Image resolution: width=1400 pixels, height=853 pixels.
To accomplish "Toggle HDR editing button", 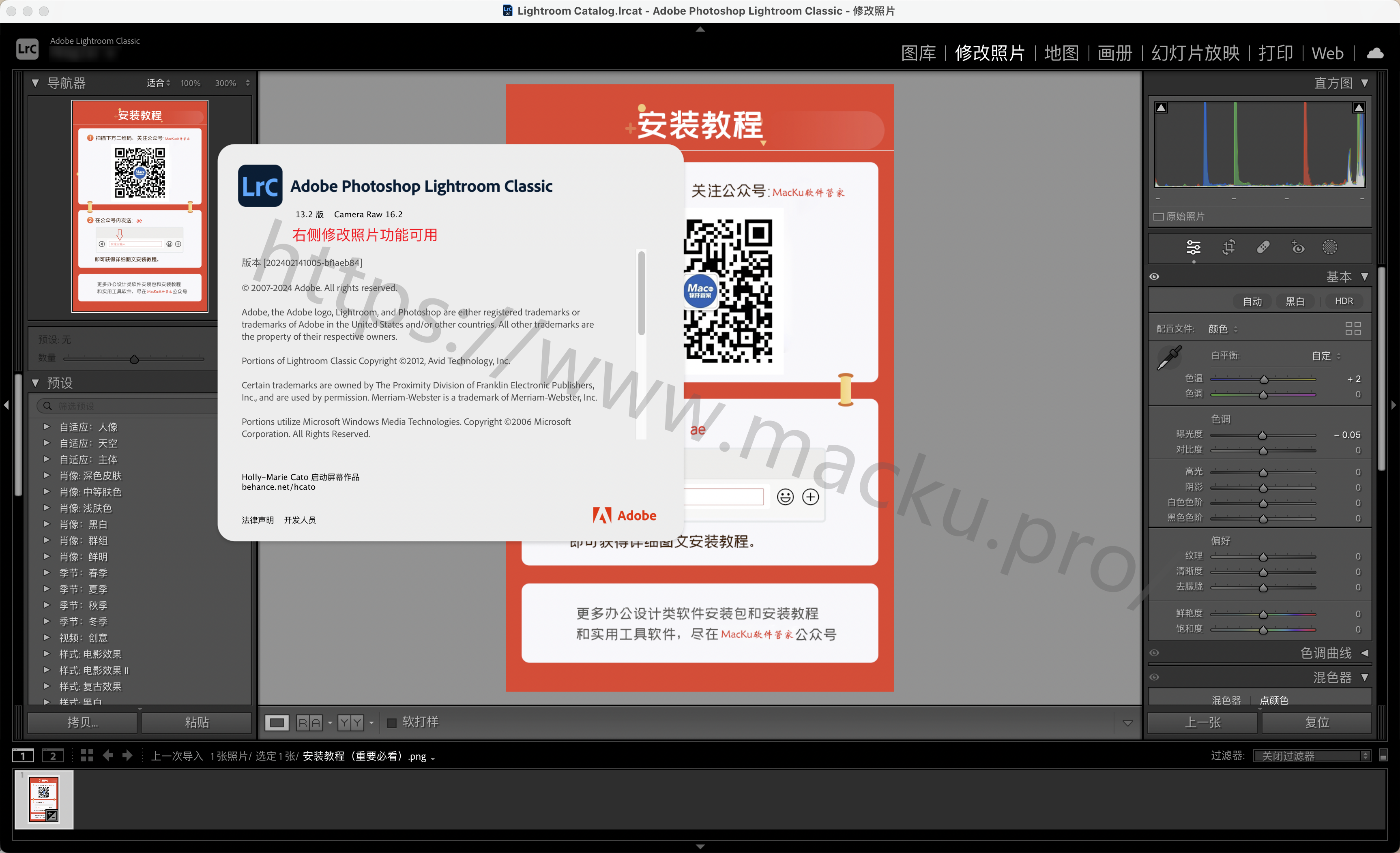I will (x=1343, y=301).
